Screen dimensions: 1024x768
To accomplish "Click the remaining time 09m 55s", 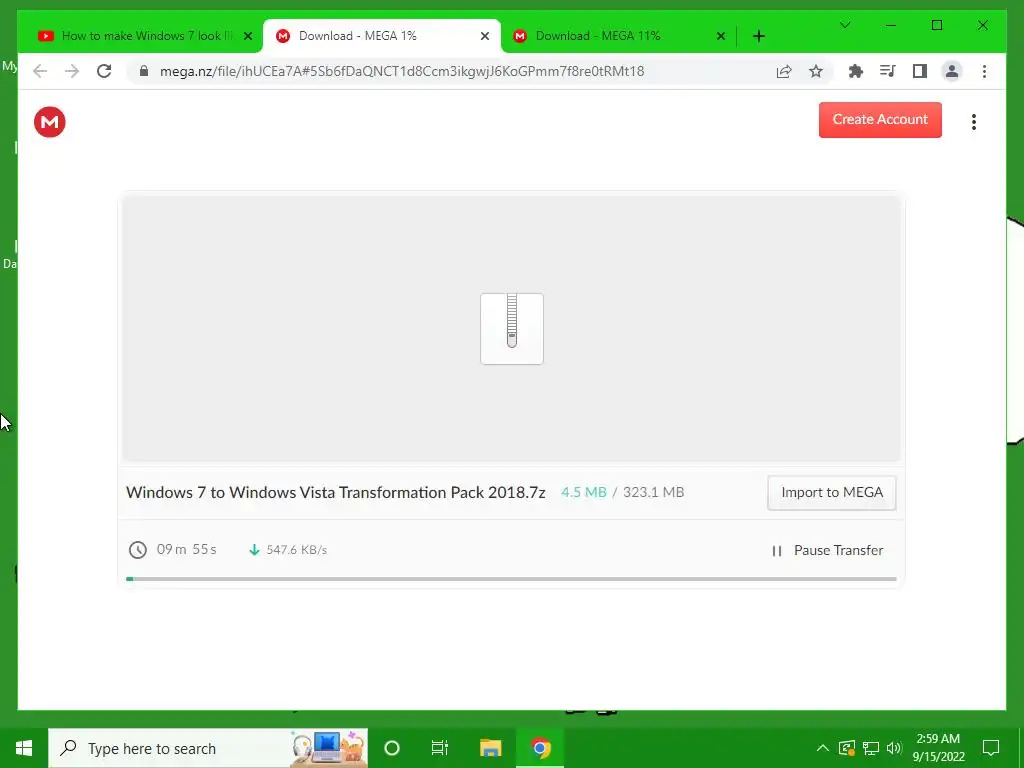I will (x=187, y=549).
